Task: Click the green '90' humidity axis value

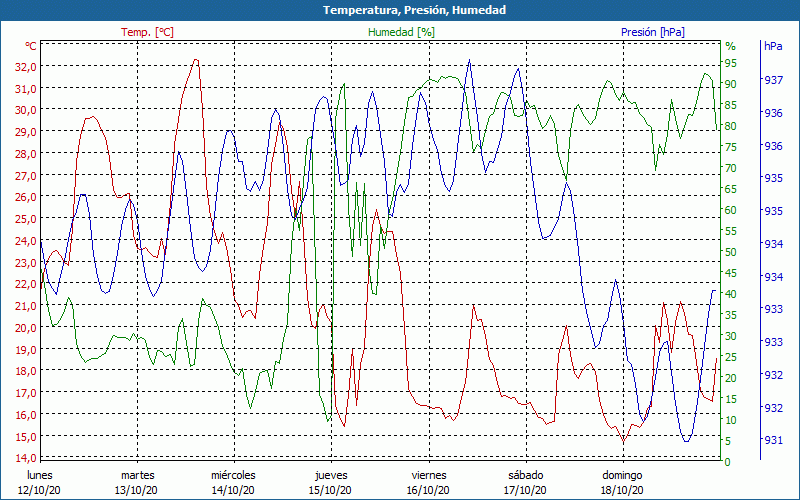Action: click(731, 84)
